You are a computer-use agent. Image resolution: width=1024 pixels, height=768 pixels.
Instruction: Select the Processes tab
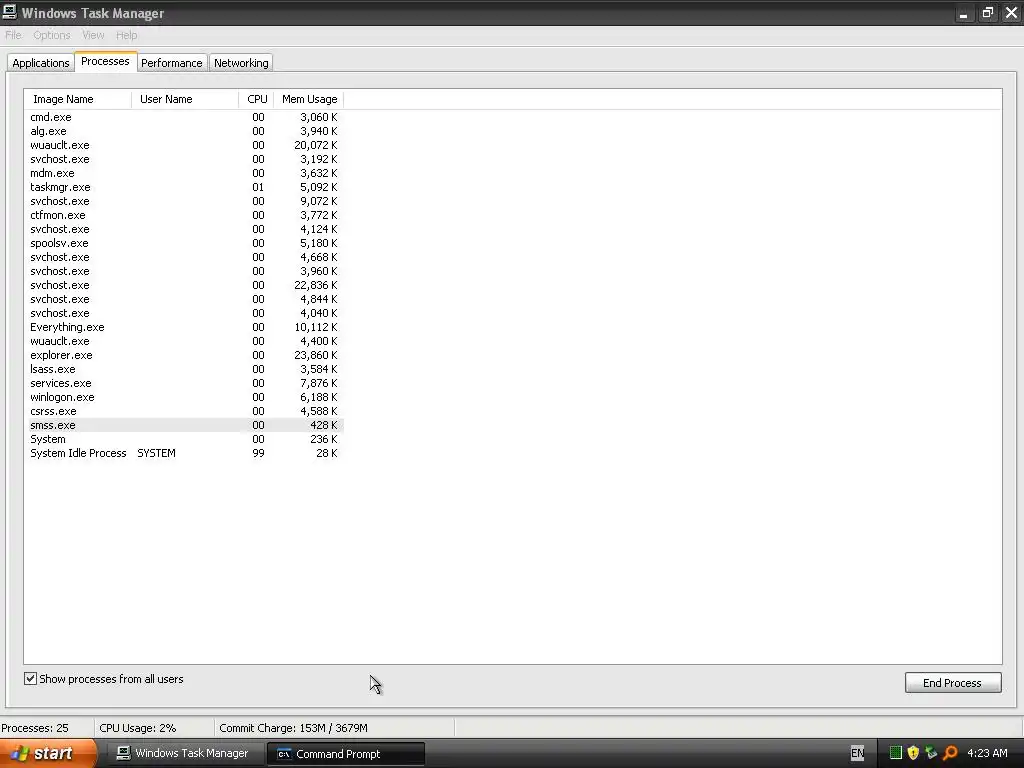[105, 61]
